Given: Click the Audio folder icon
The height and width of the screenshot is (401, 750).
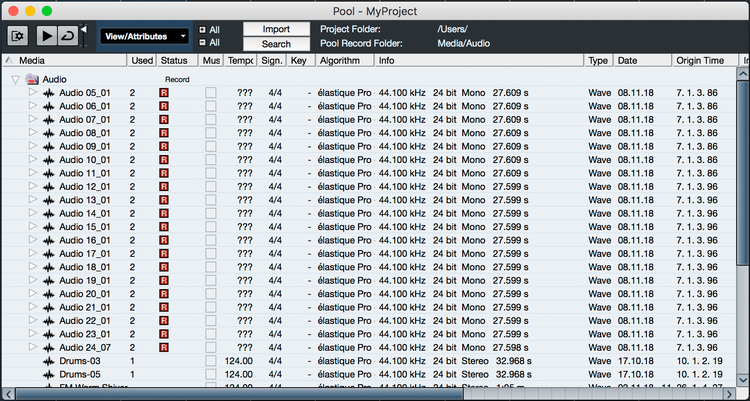Looking at the screenshot, I should pyautogui.click(x=32, y=79).
